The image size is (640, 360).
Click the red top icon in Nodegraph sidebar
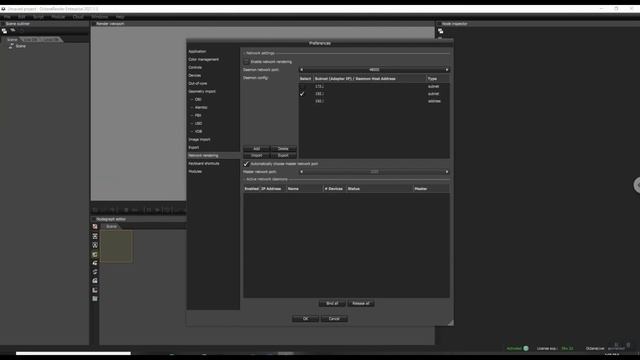(x=95, y=227)
